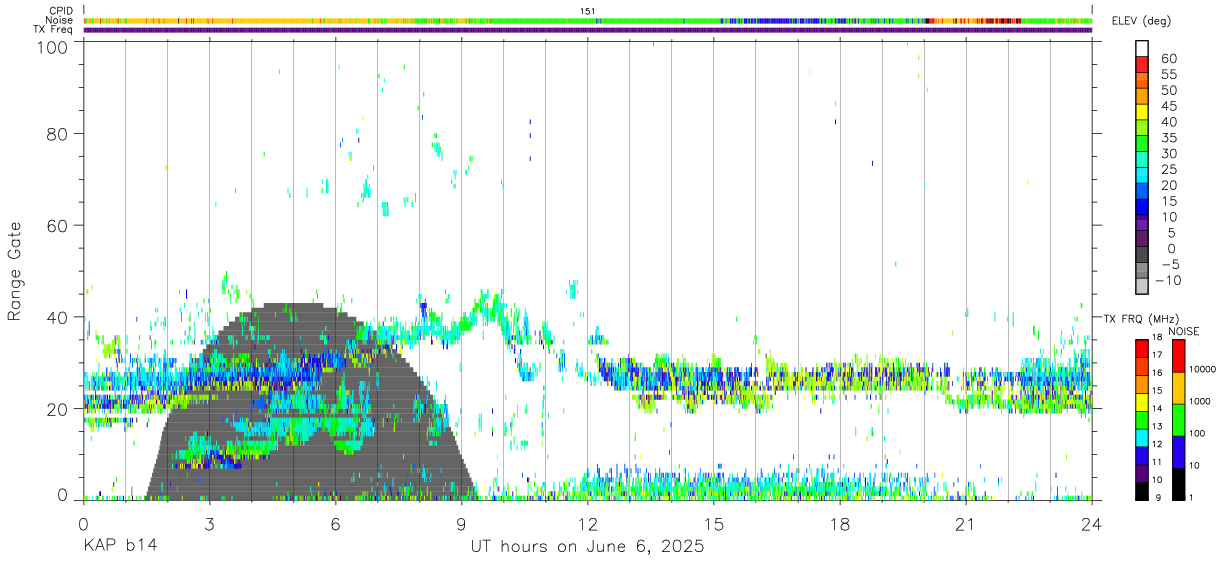The width and height of the screenshot is (1228, 567).
Task: Click the Range Gate y-axis title
Action: (x=15, y=271)
